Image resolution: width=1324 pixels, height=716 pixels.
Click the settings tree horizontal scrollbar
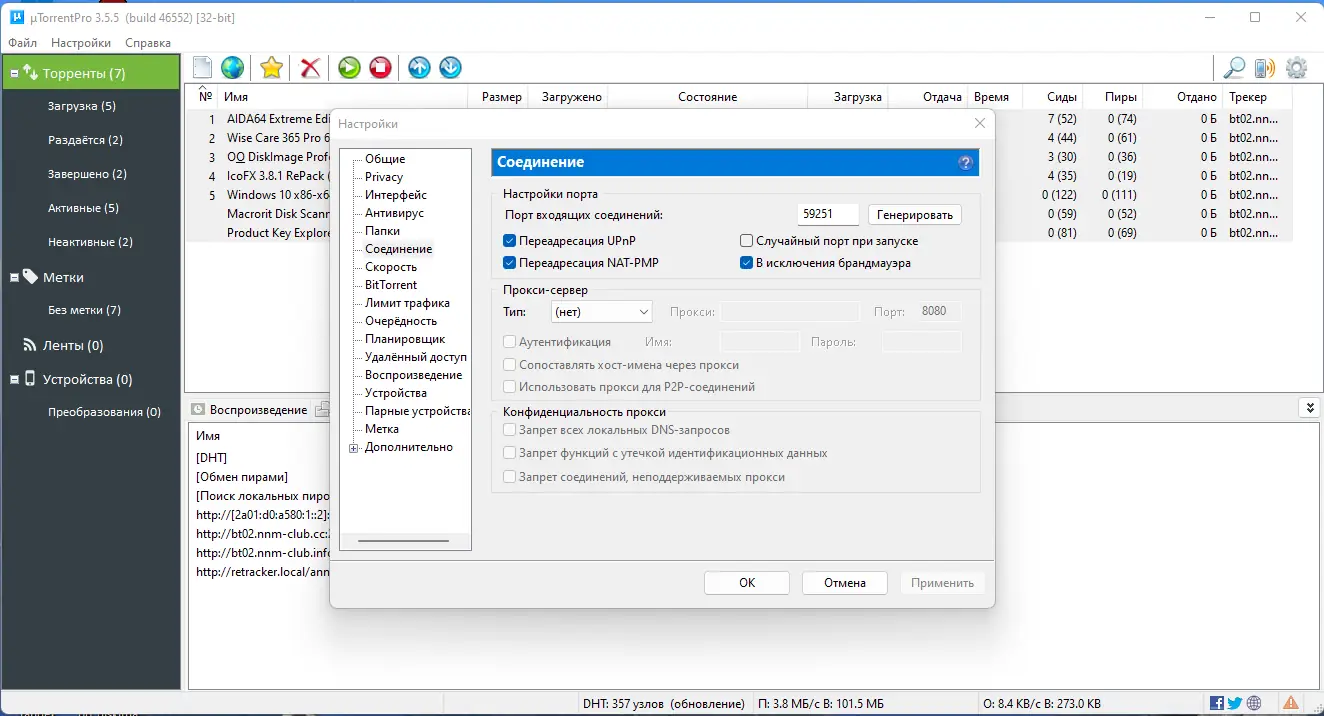[405, 540]
